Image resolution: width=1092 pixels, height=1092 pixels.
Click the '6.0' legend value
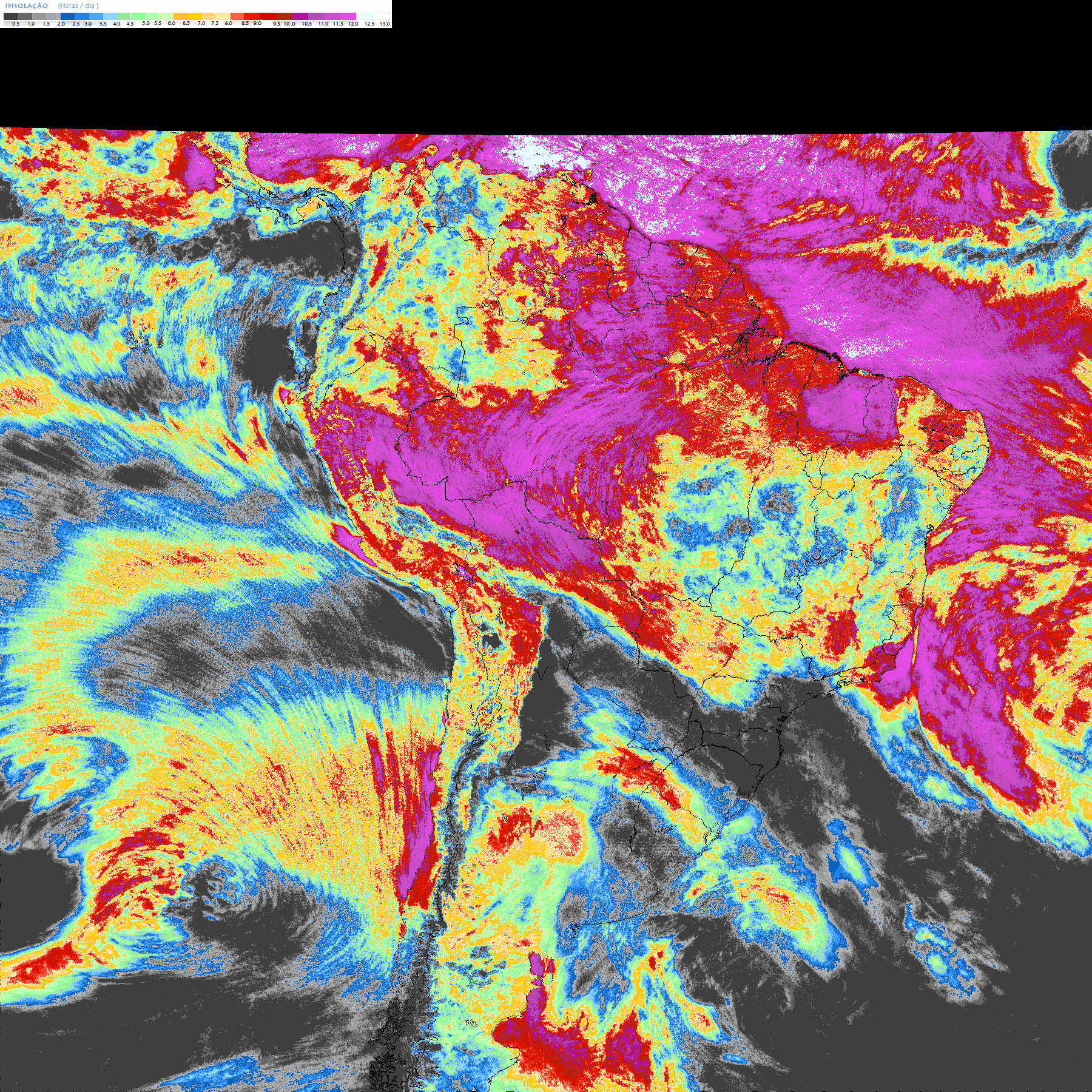171,23
